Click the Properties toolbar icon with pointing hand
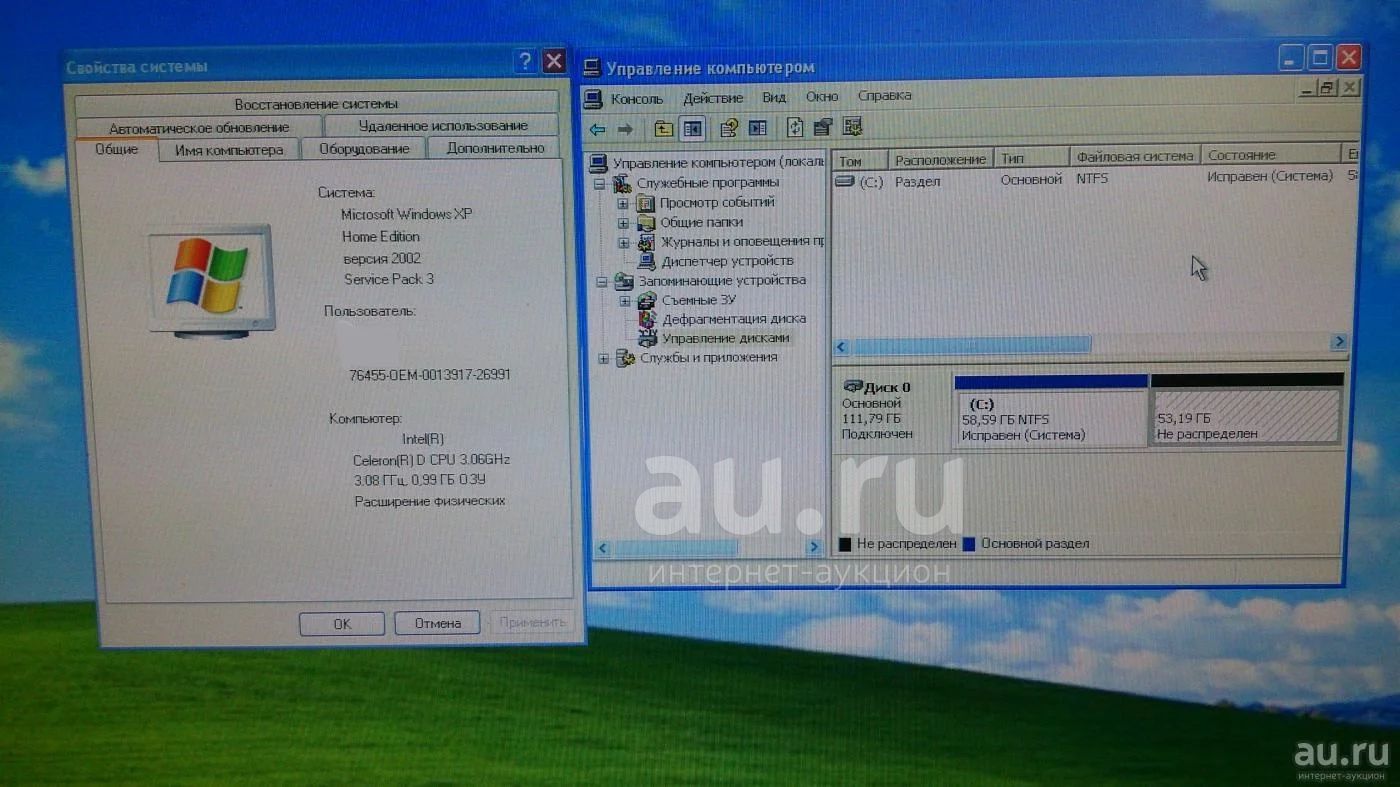This screenshot has height=787, width=1400. point(729,128)
